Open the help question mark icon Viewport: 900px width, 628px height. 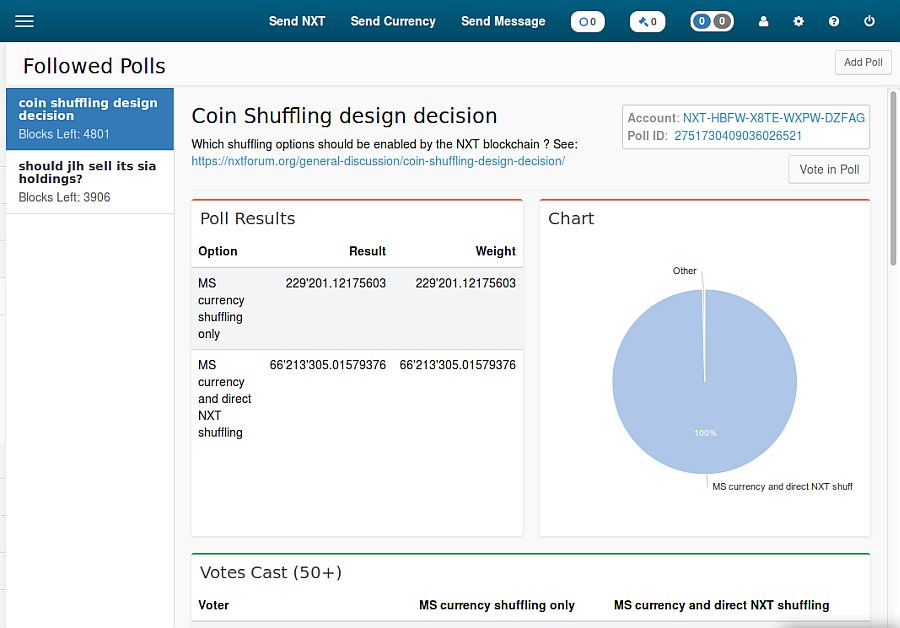point(833,21)
